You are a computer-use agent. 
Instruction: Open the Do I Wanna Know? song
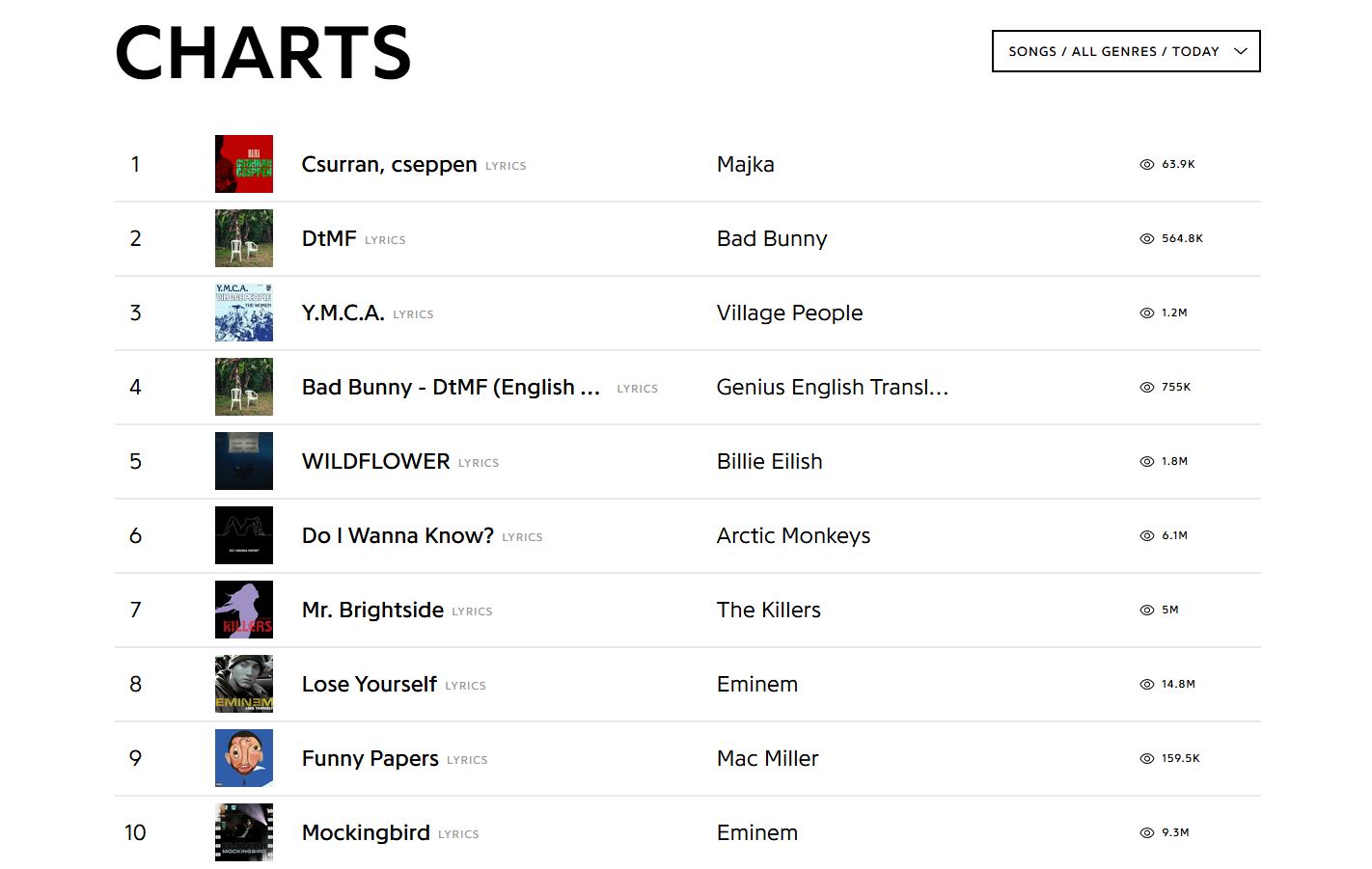(398, 535)
